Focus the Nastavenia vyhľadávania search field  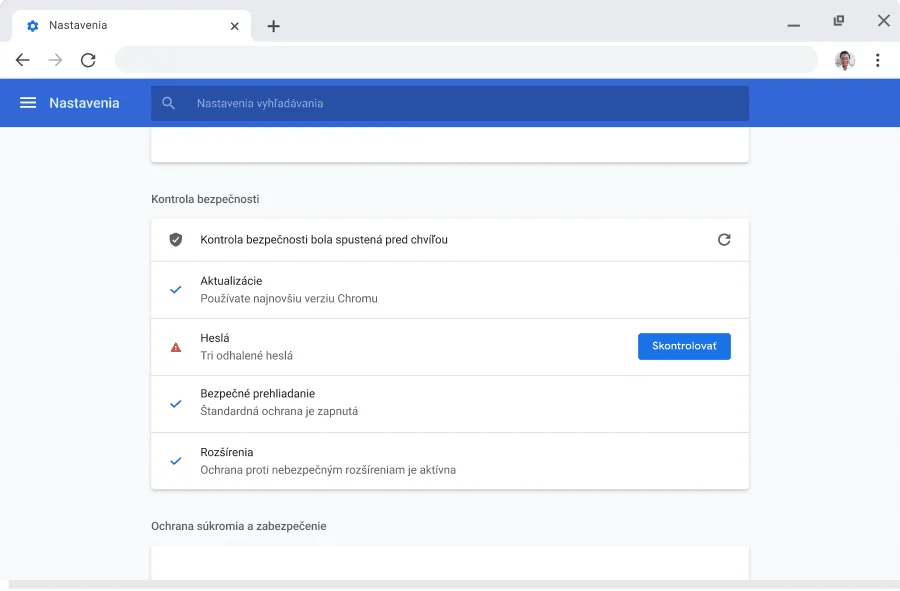click(460, 103)
